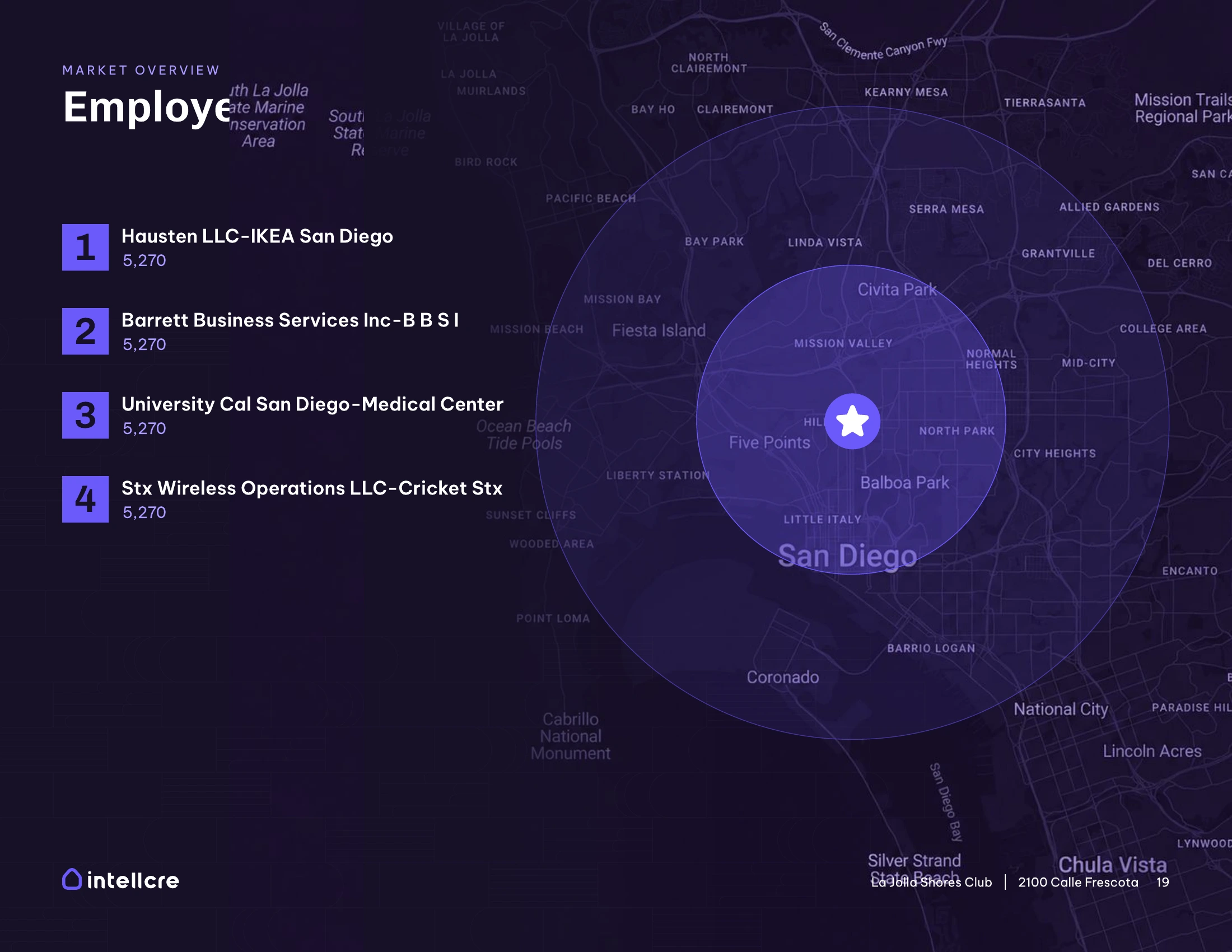Screen dimensions: 1232x952
Task: Select the number 1 rank badge
Action: pos(85,248)
